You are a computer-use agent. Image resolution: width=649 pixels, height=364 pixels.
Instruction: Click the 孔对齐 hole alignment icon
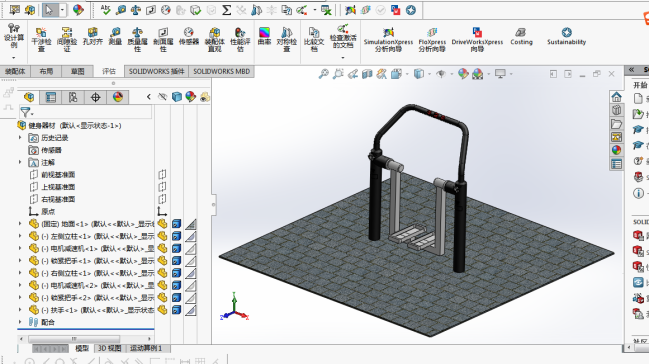coord(93,36)
